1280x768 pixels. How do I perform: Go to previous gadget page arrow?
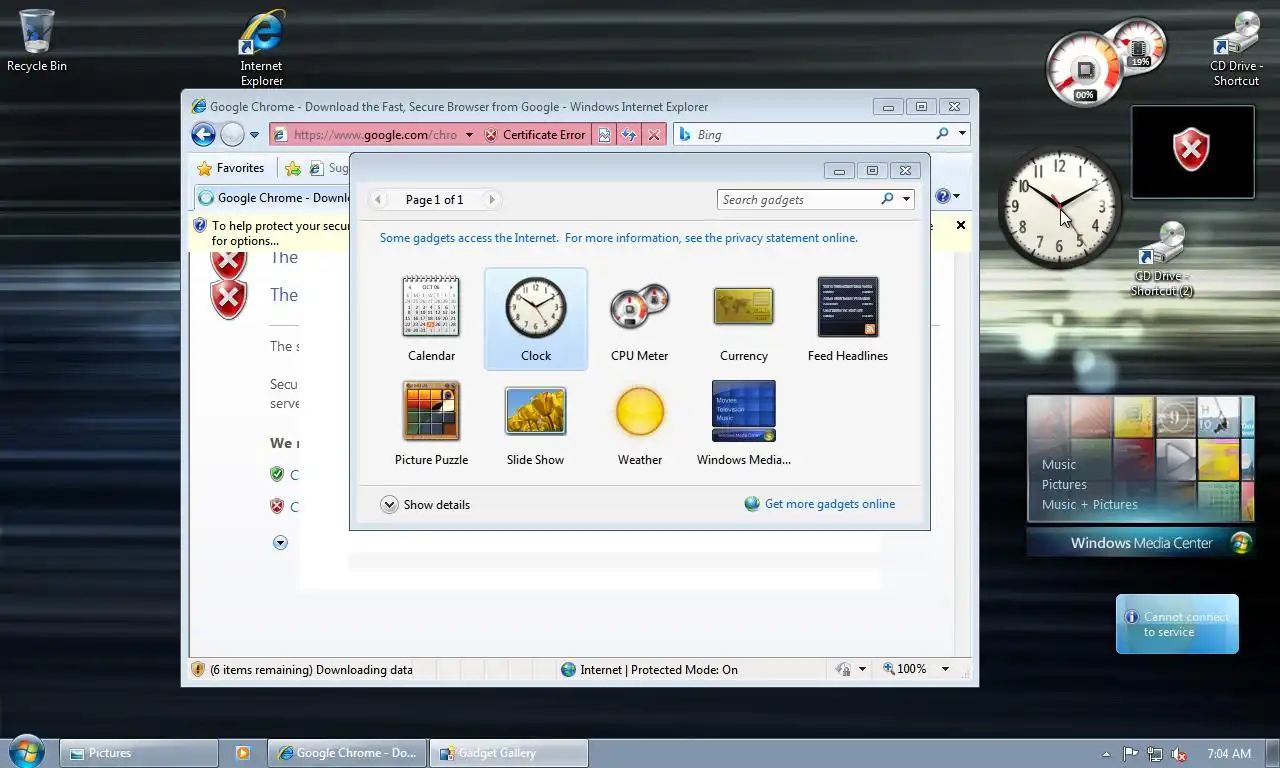point(378,199)
